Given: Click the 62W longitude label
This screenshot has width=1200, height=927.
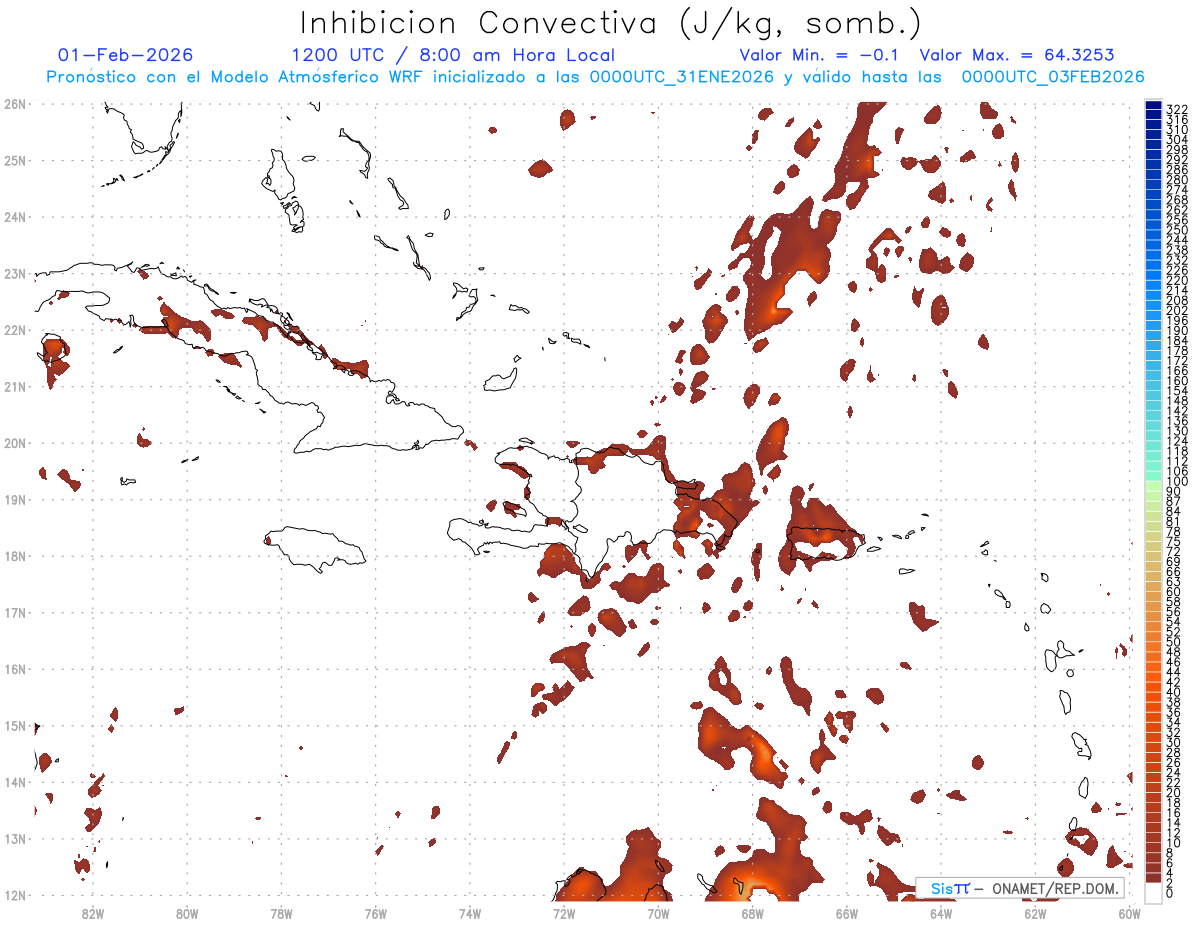Looking at the screenshot, I should (x=1035, y=913).
